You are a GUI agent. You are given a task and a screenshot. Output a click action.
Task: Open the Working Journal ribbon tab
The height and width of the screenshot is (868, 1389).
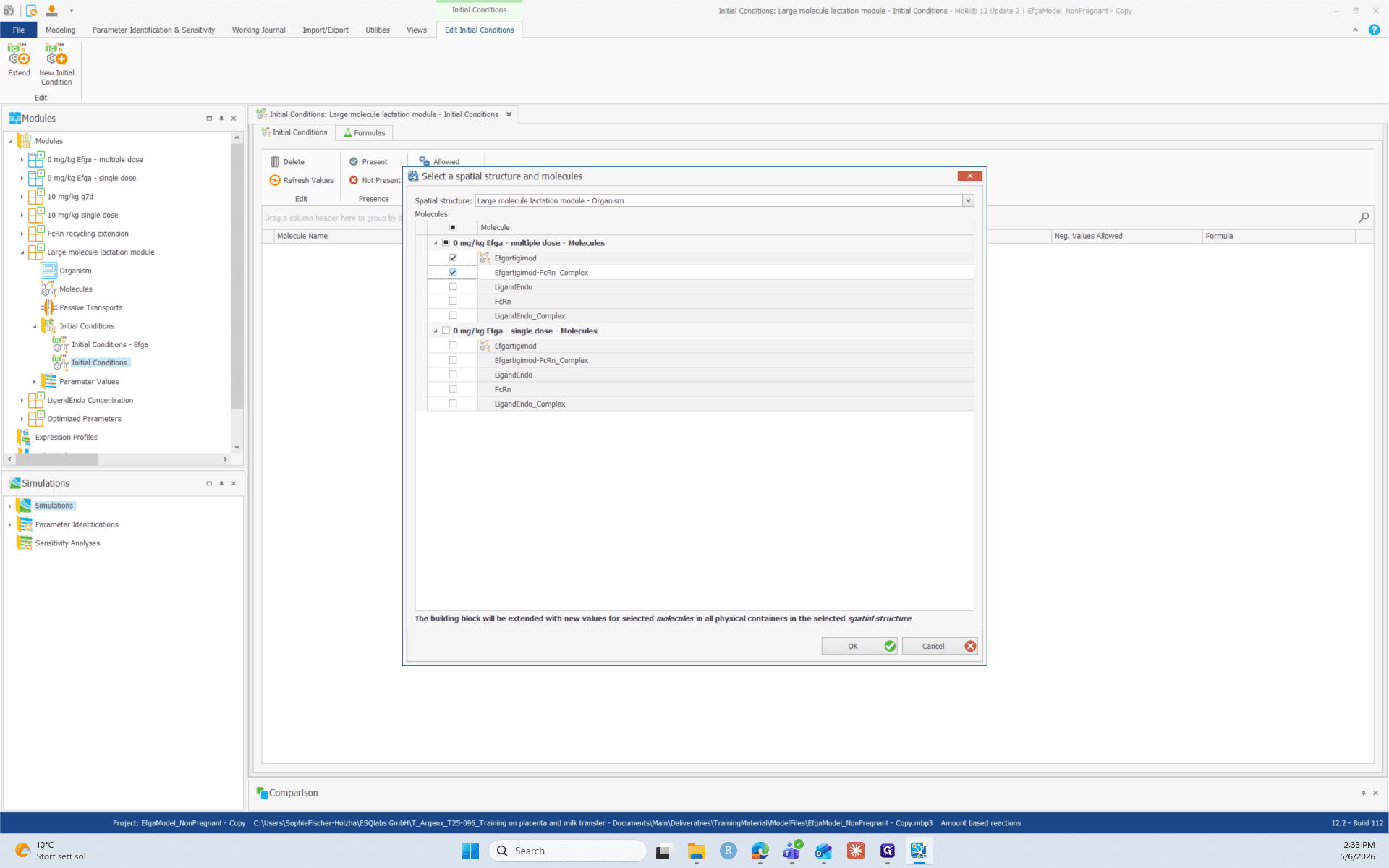pyautogui.click(x=258, y=30)
